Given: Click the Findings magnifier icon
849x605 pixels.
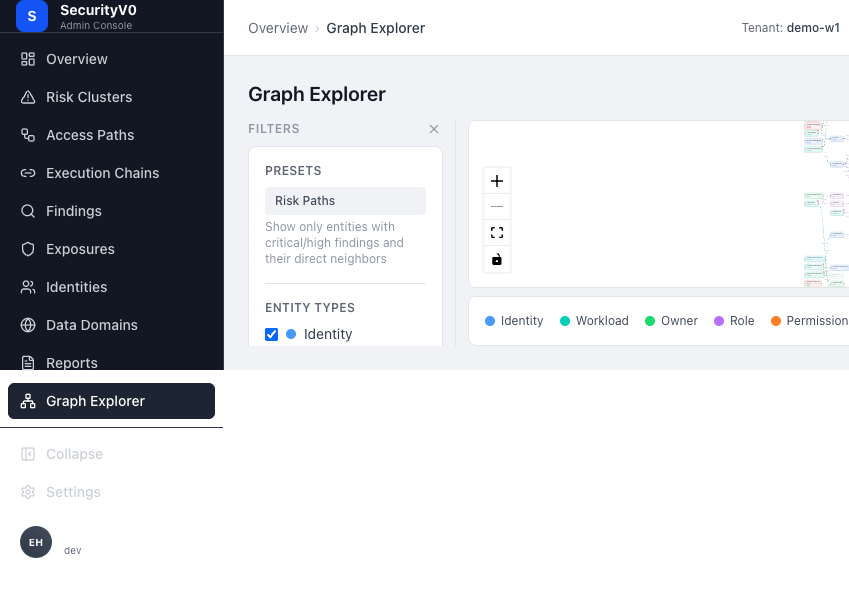Looking at the screenshot, I should (28, 211).
